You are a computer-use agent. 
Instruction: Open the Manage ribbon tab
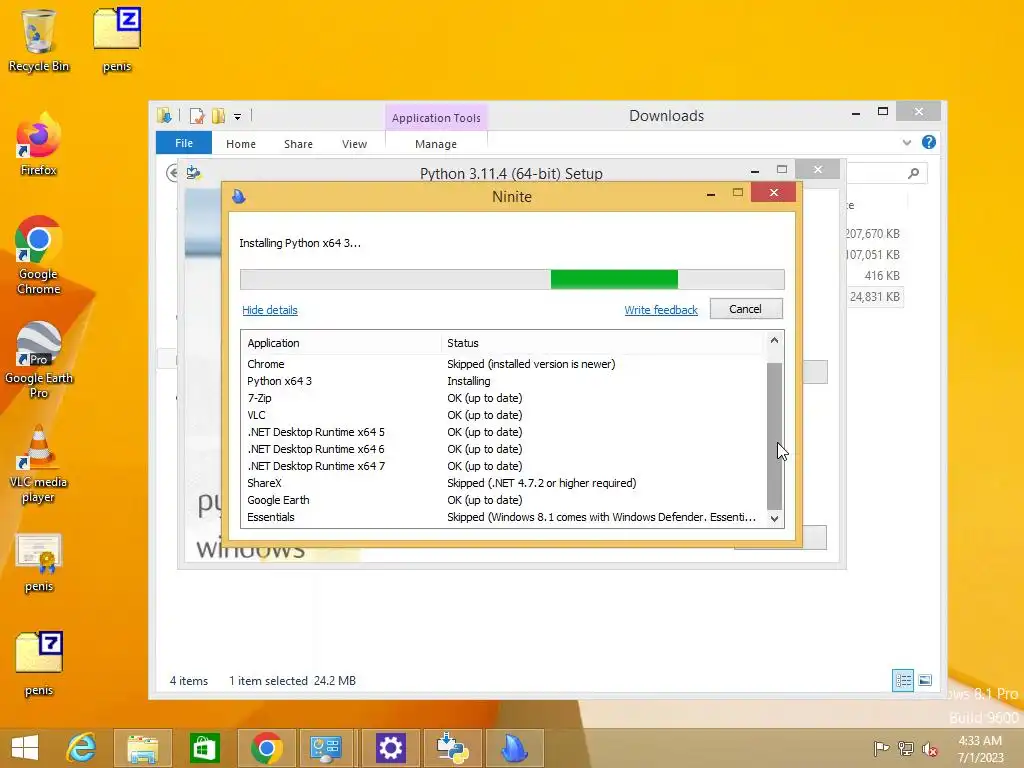coord(436,144)
